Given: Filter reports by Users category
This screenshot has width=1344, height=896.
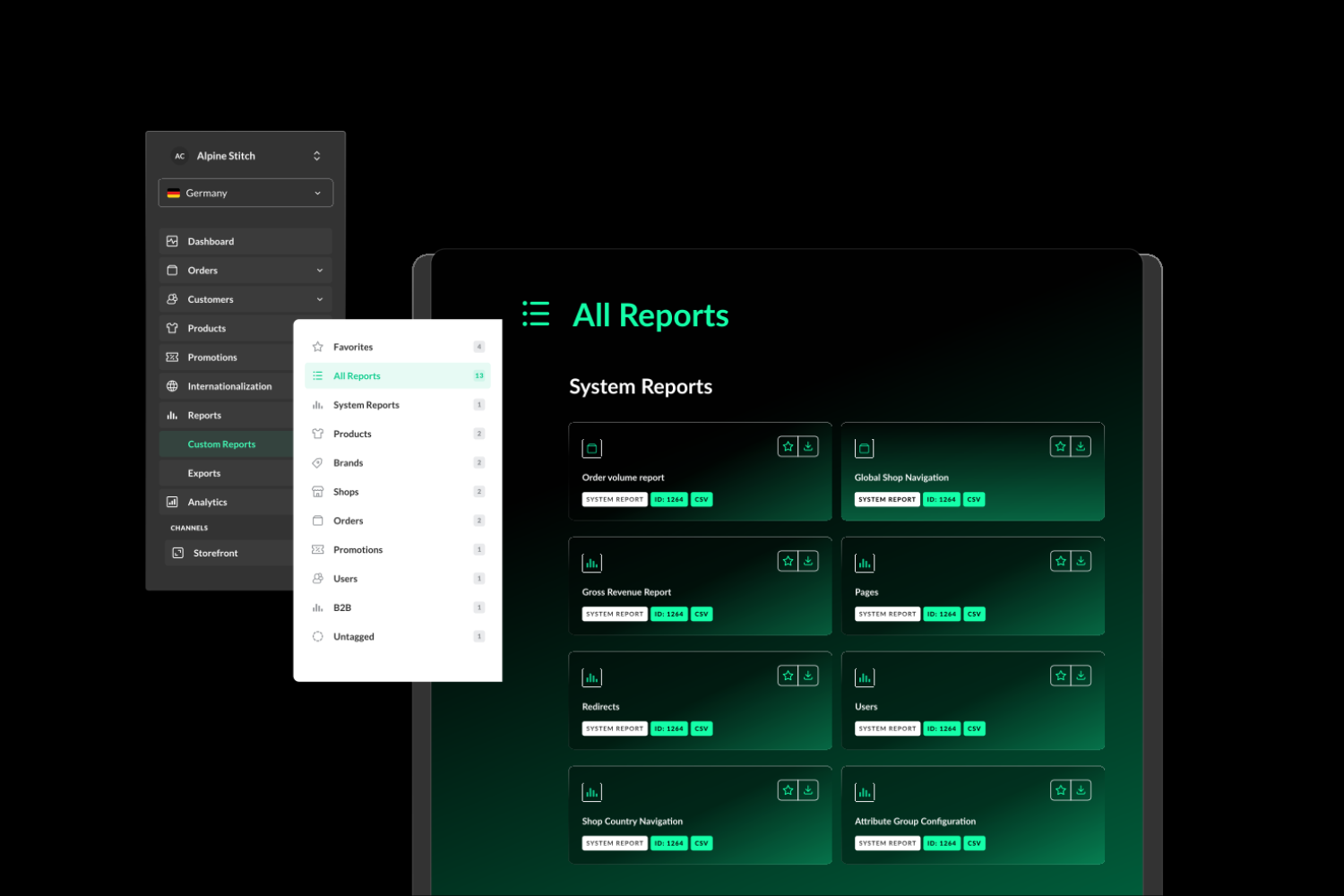Looking at the screenshot, I should click(398, 579).
